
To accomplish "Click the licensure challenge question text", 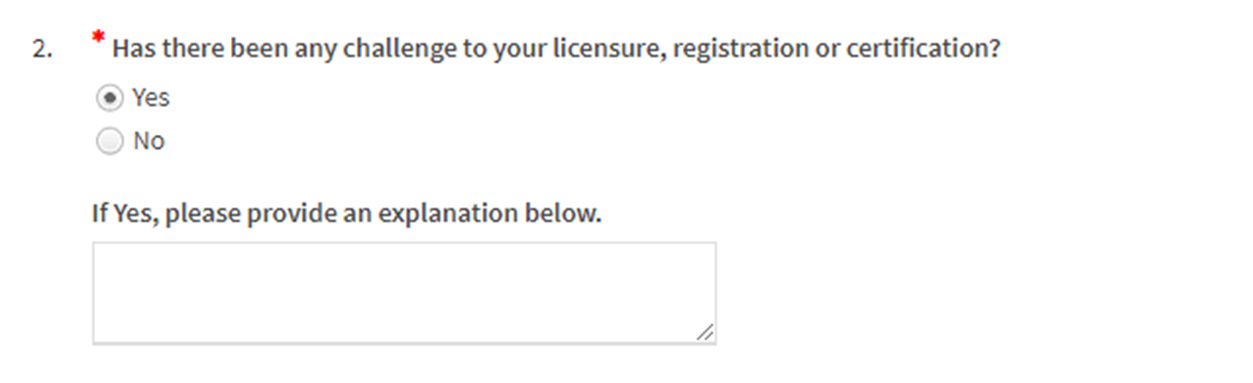I will tap(556, 49).
